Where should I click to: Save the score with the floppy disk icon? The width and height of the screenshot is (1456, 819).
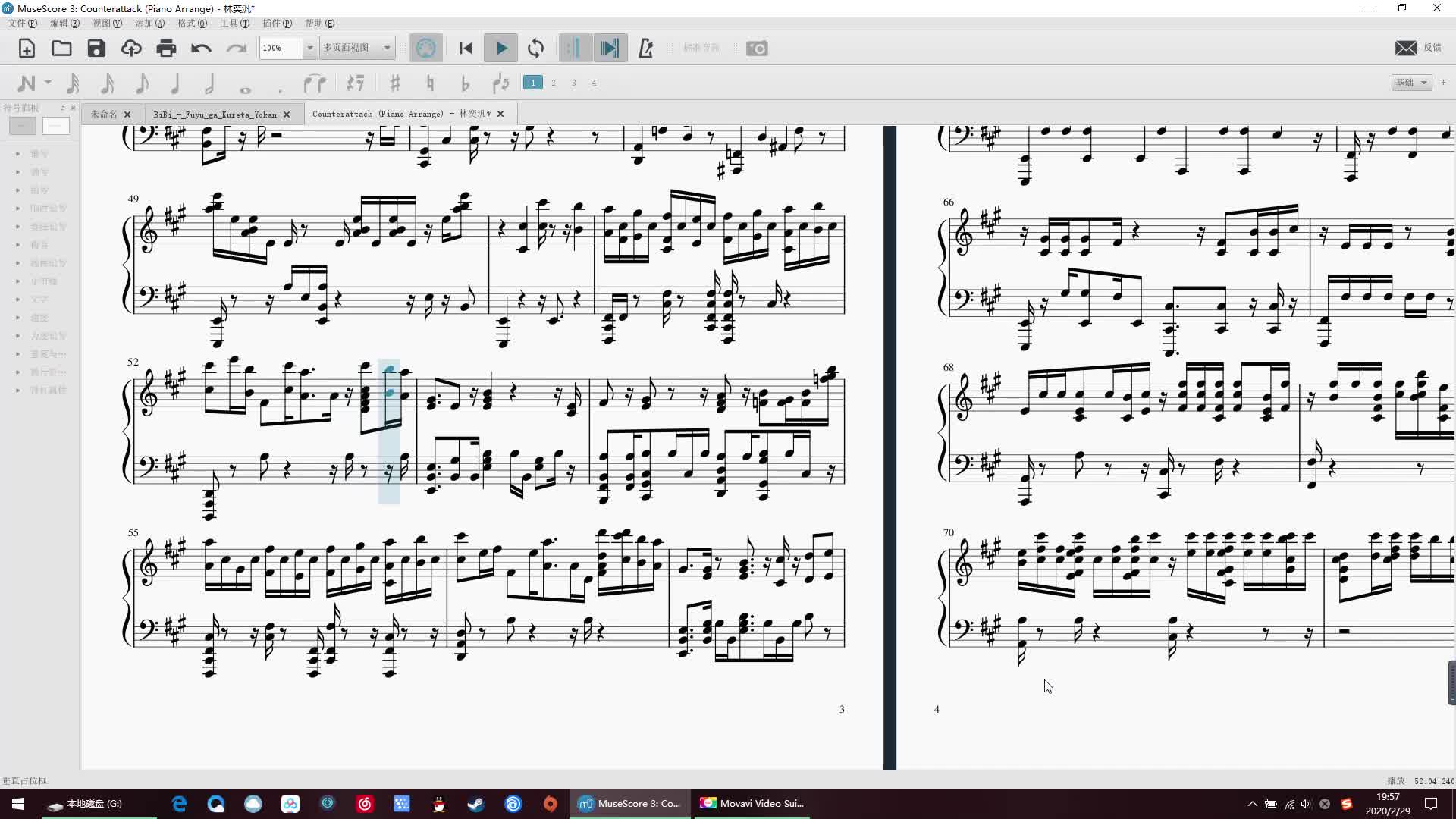click(96, 49)
